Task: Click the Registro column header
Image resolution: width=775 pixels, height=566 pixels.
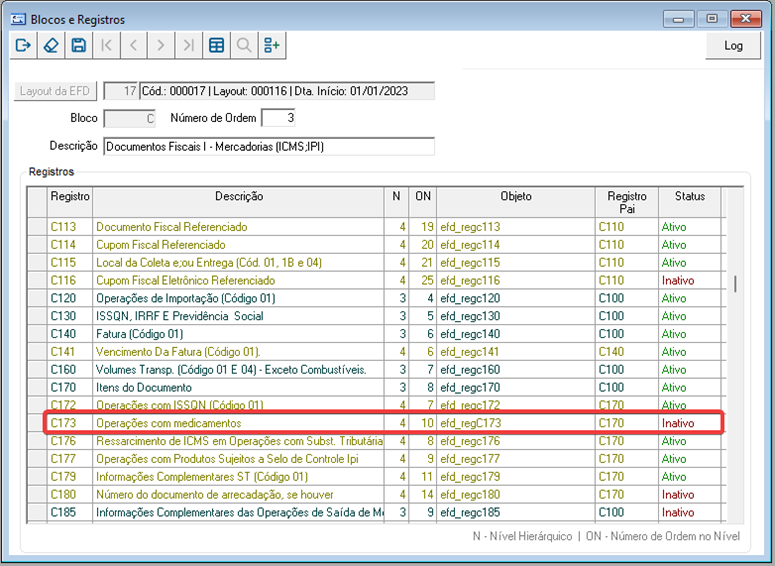Action: (x=70, y=197)
